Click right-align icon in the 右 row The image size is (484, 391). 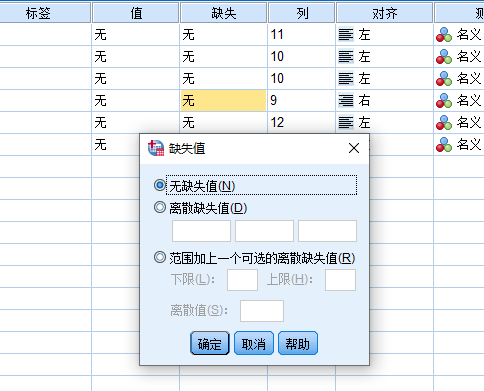pos(346,100)
